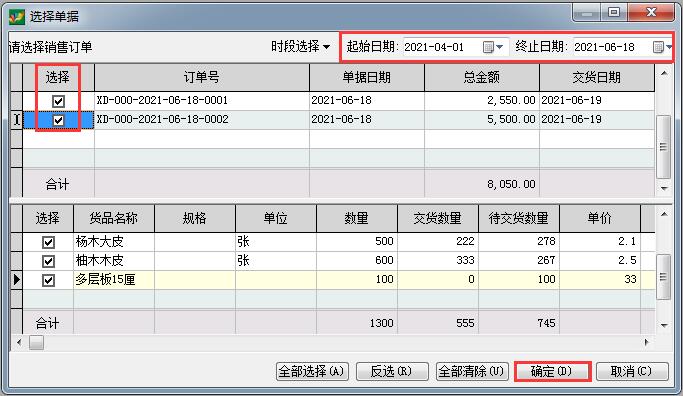683x396 pixels.
Task: Uncheck order XD-000-2021-06-18-0002 checkbox
Action: click(x=58, y=120)
